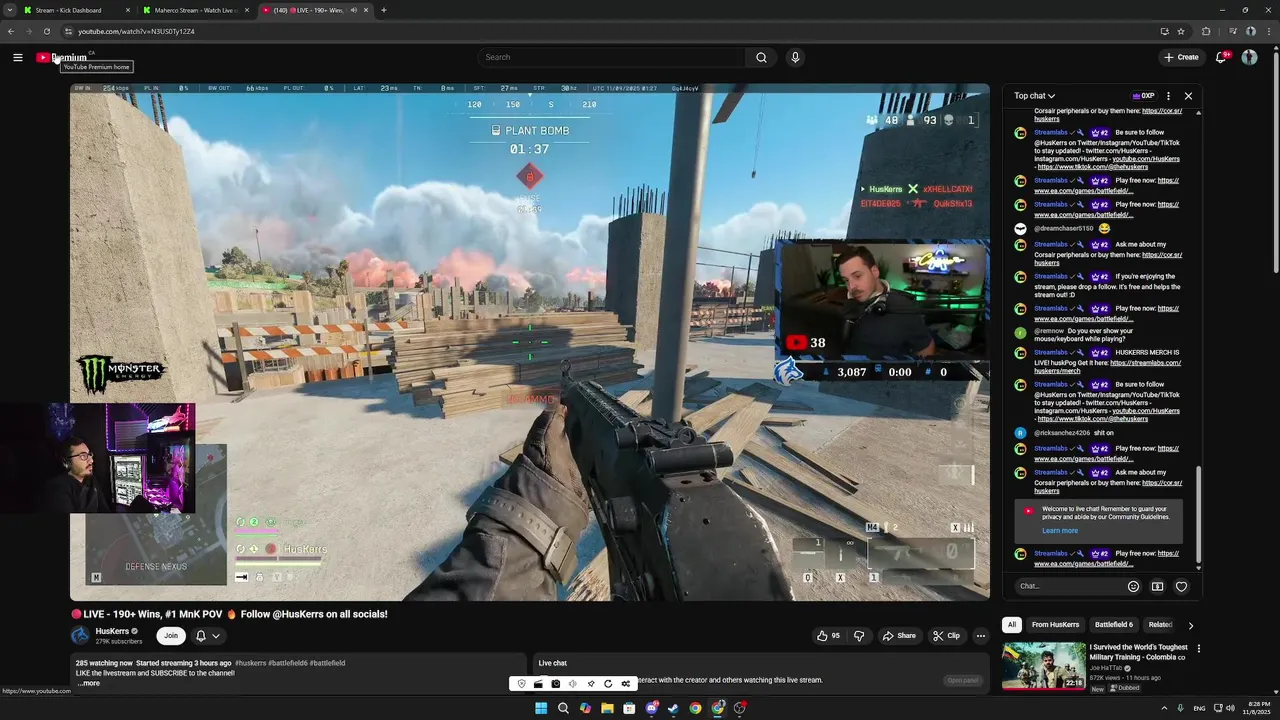This screenshot has height=720, width=1280.
Task: Send a heart reaction in chat
Action: [x=1181, y=587]
